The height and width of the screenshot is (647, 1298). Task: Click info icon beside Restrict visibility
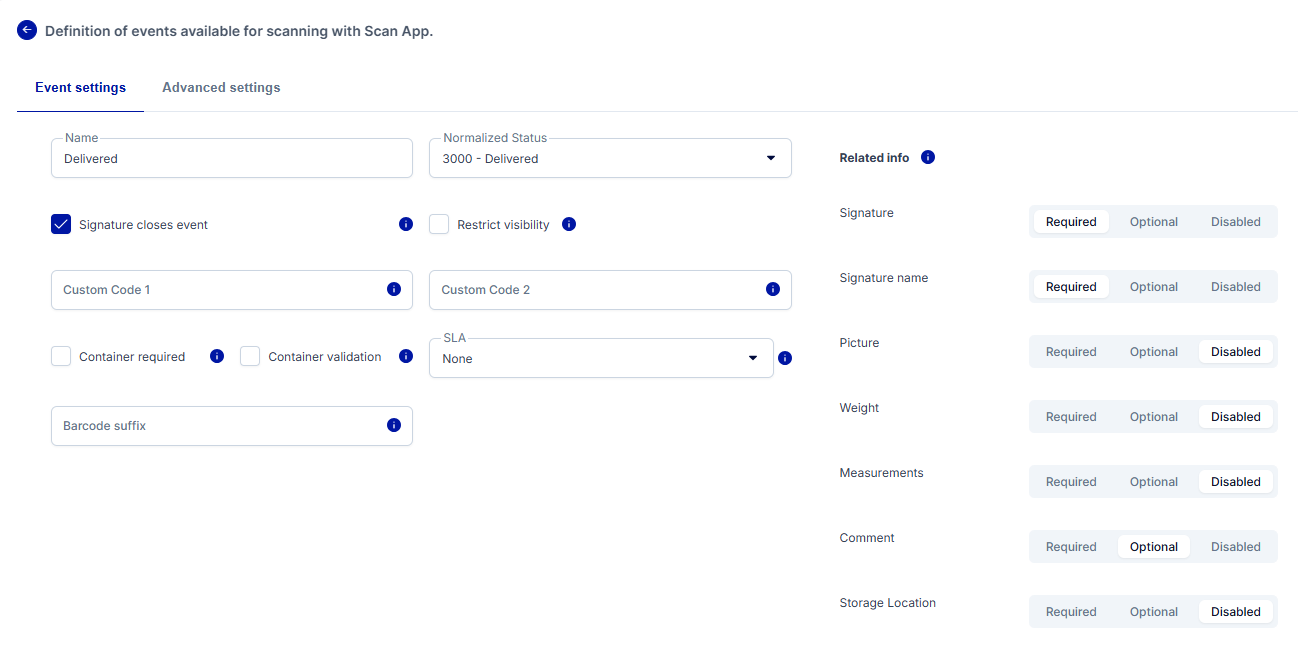pyautogui.click(x=569, y=224)
